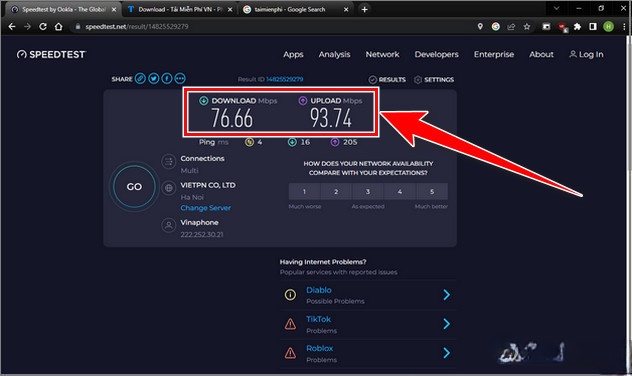Screen dimensions: 632x376
Task: Click the user icon beside Vinaphone
Action: pyautogui.click(x=168, y=225)
